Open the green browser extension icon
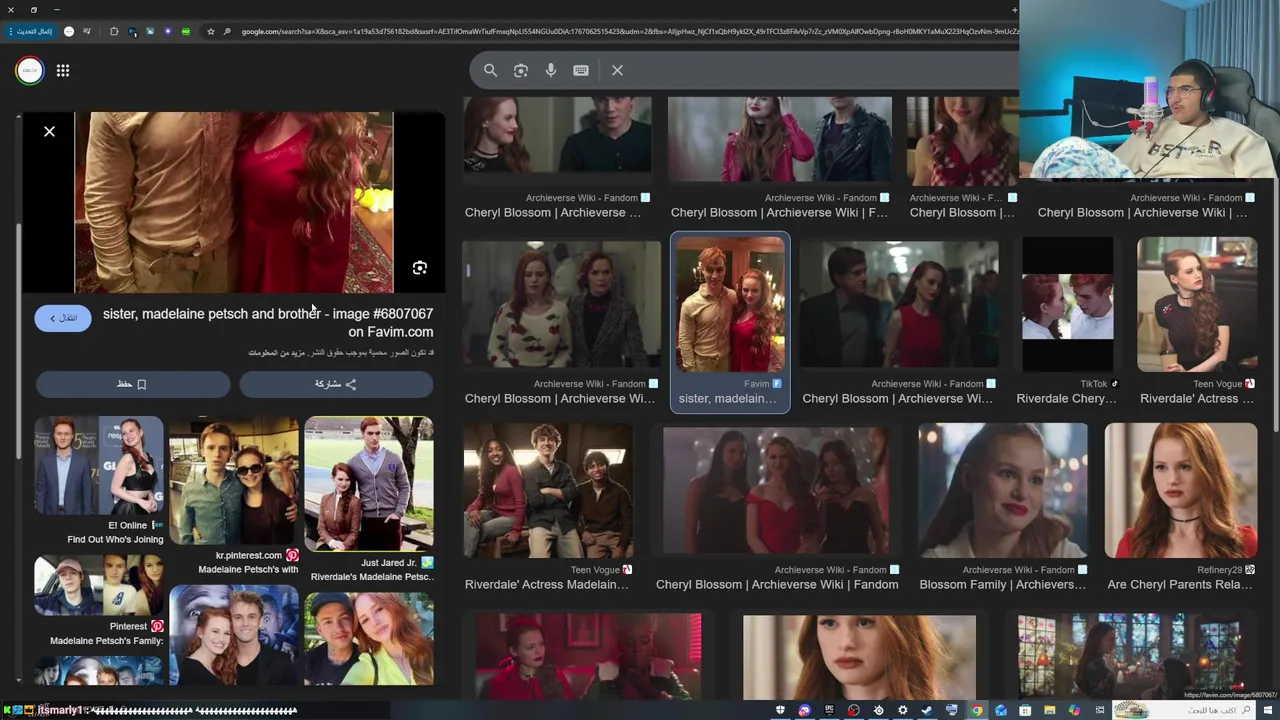Viewport: 1280px width, 720px height. click(186, 31)
